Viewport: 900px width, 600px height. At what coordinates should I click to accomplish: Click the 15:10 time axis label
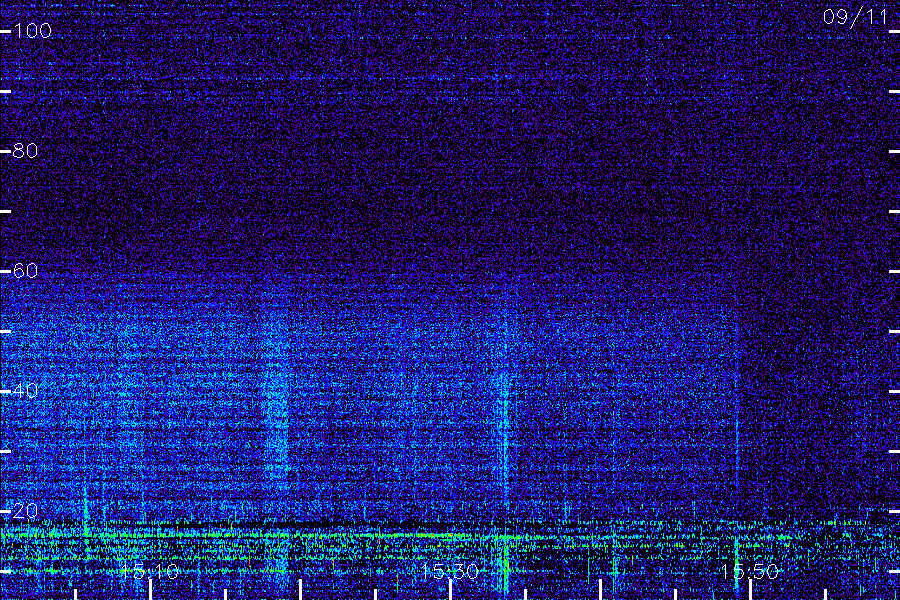click(150, 571)
